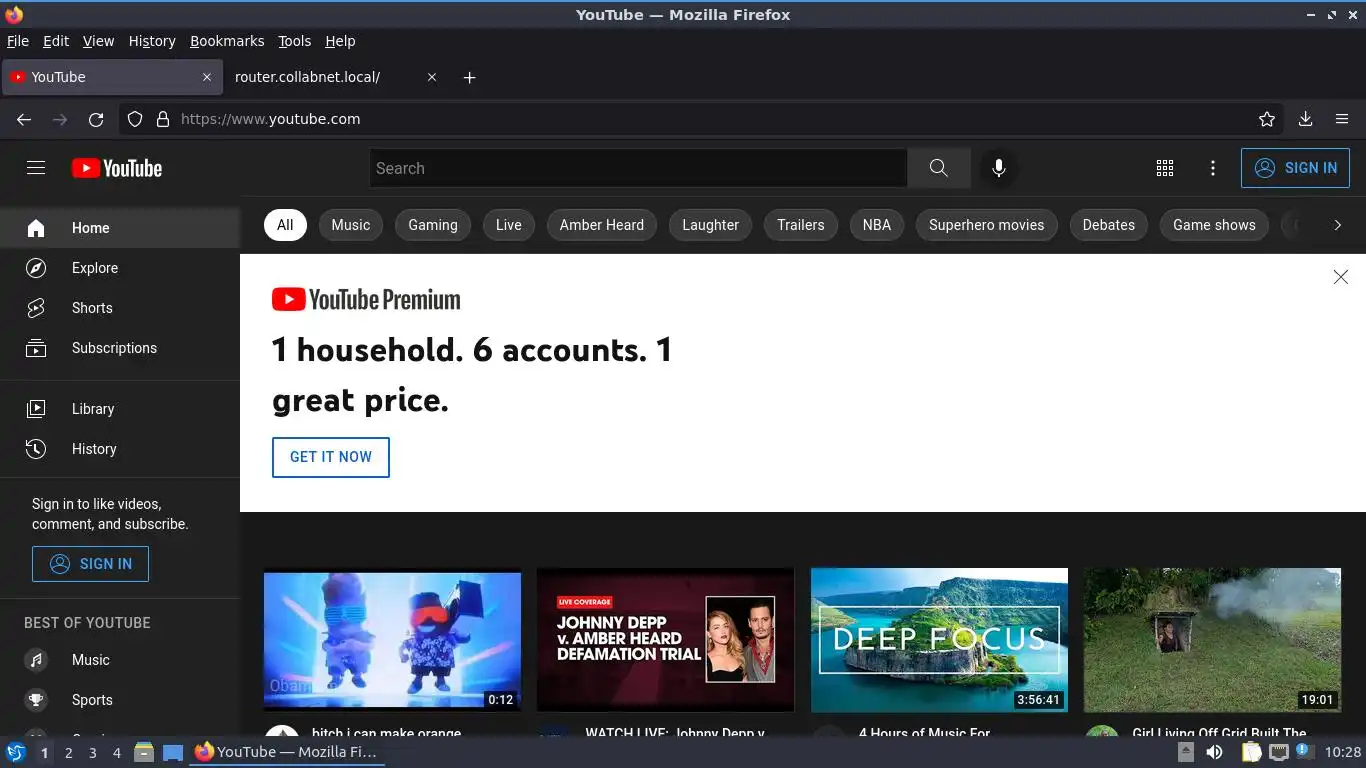Click the YouTube logo
This screenshot has height=768, width=1366.
coord(117,168)
